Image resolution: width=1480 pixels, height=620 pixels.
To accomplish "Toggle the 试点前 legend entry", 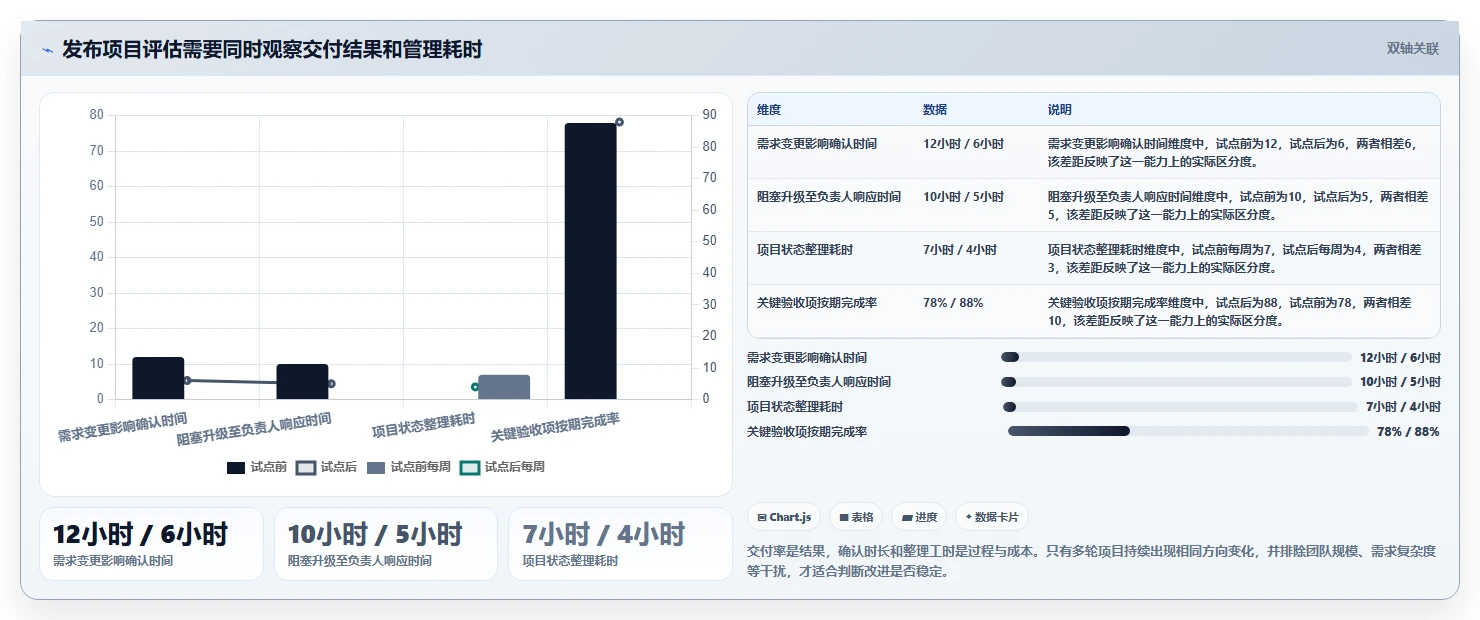I will 257,467.
